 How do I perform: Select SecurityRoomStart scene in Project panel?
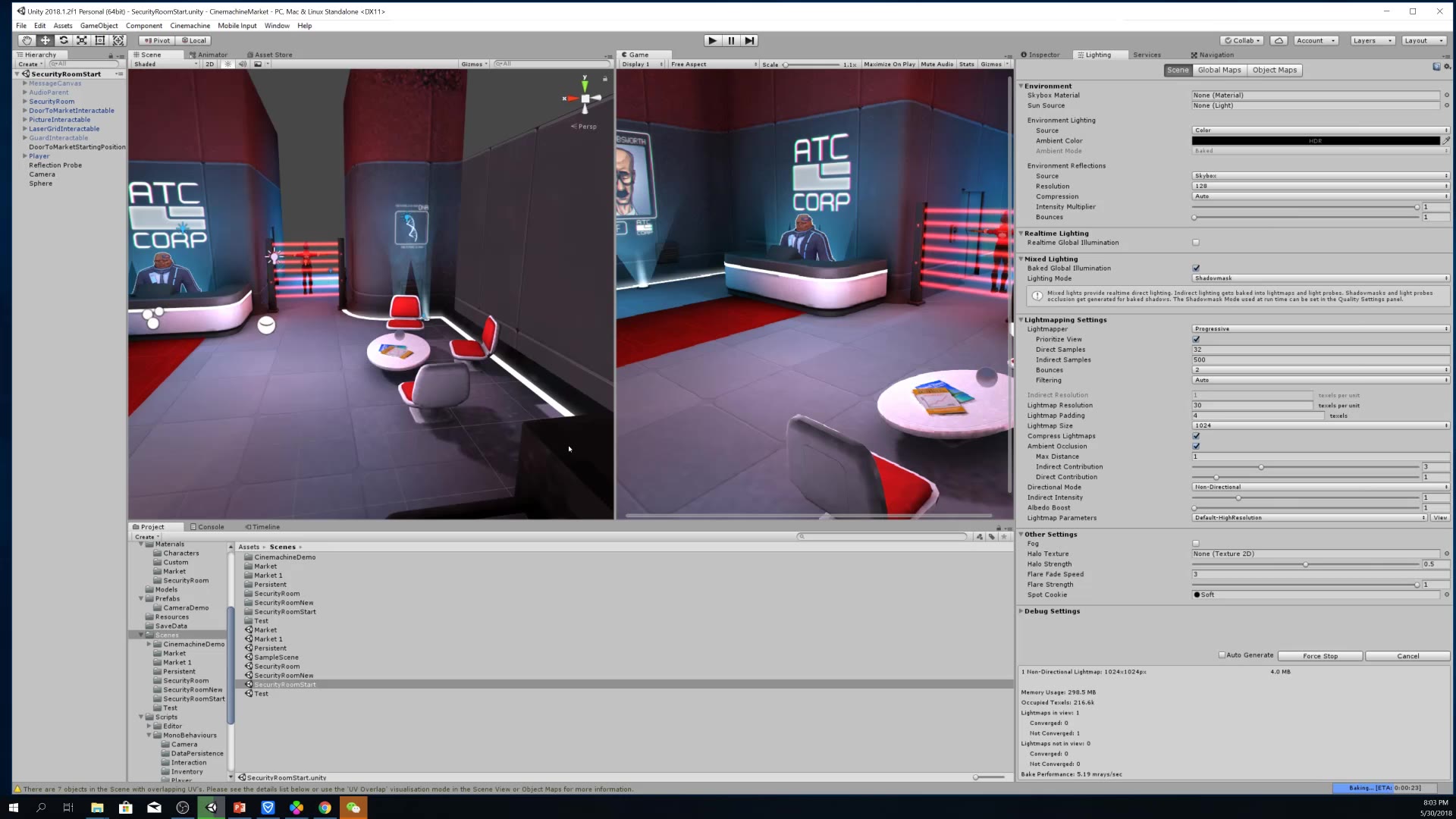284,684
